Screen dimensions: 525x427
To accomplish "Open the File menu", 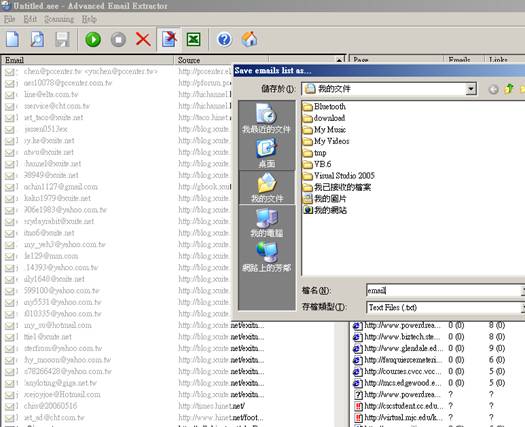I will [x=9, y=19].
